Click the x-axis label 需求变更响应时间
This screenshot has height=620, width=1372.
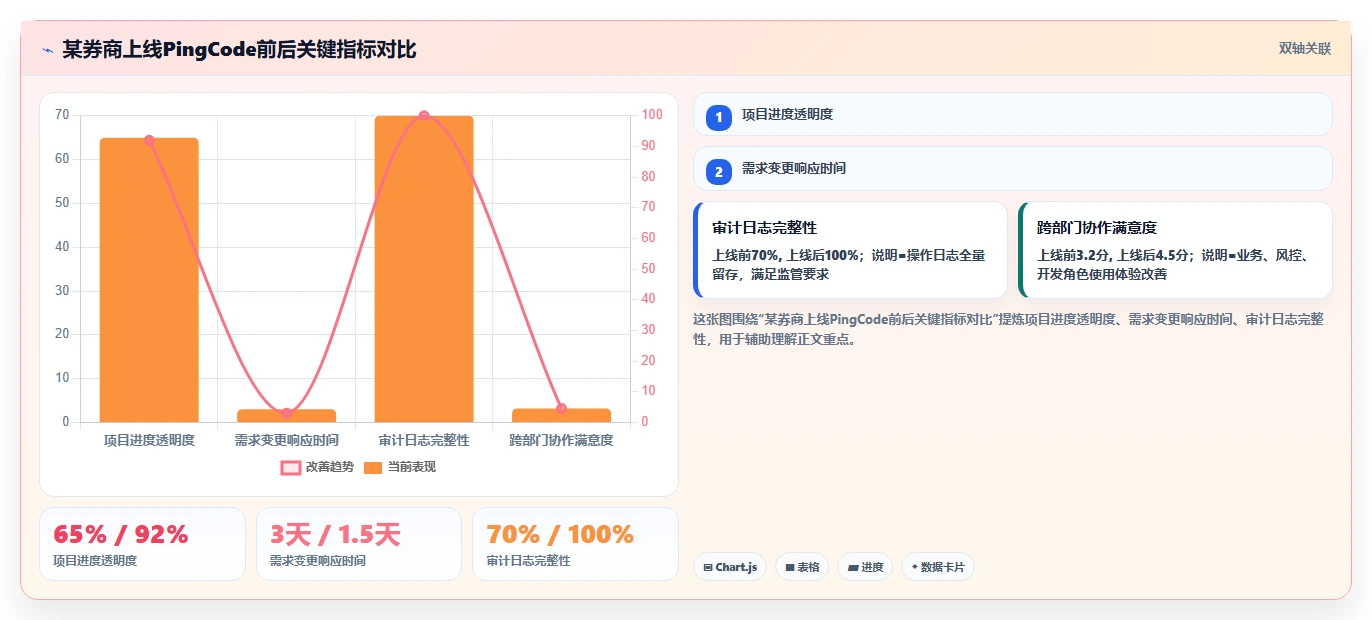coord(286,440)
